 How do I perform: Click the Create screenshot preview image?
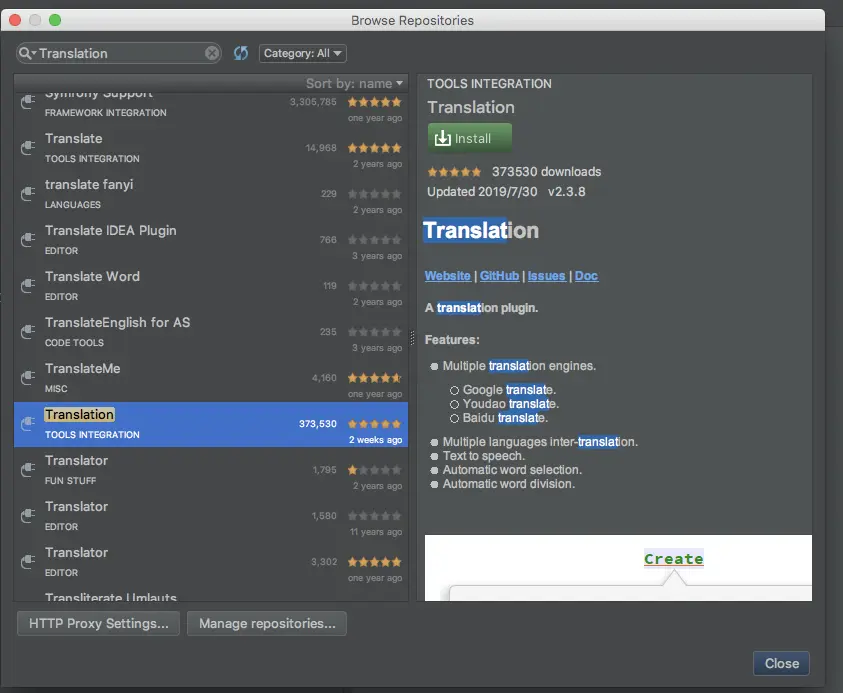click(x=618, y=568)
